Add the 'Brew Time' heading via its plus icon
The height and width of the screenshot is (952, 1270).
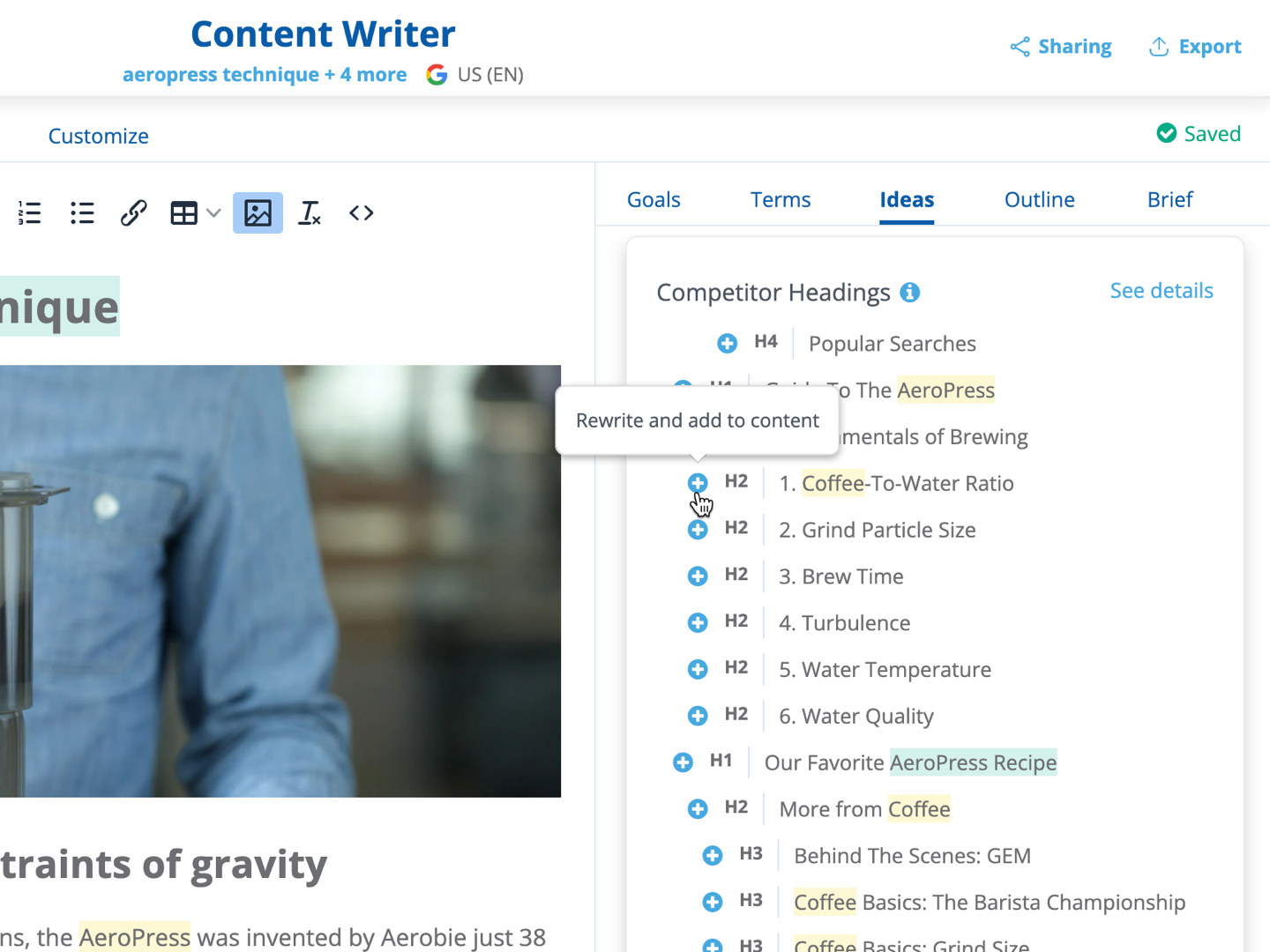pos(698,576)
